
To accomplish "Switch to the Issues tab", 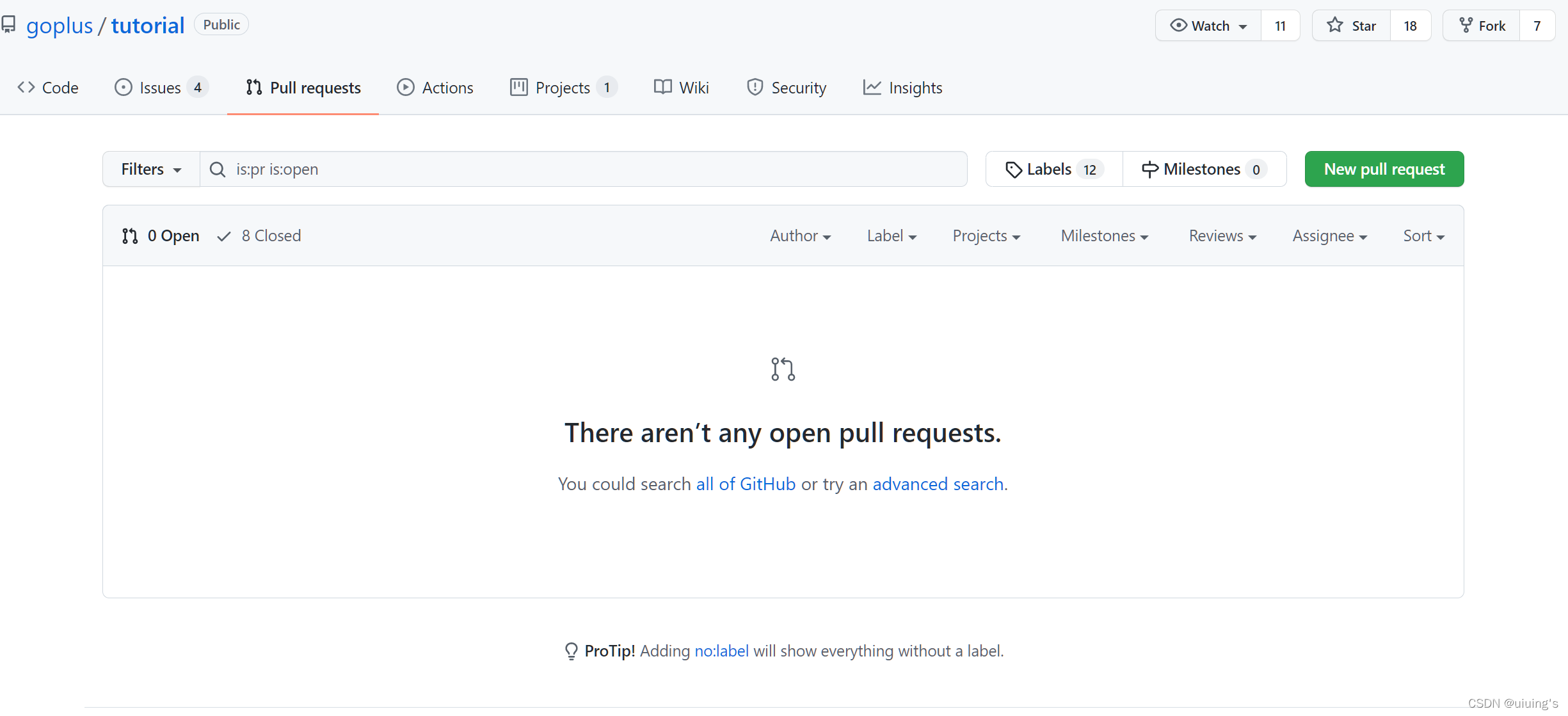I will [x=160, y=88].
